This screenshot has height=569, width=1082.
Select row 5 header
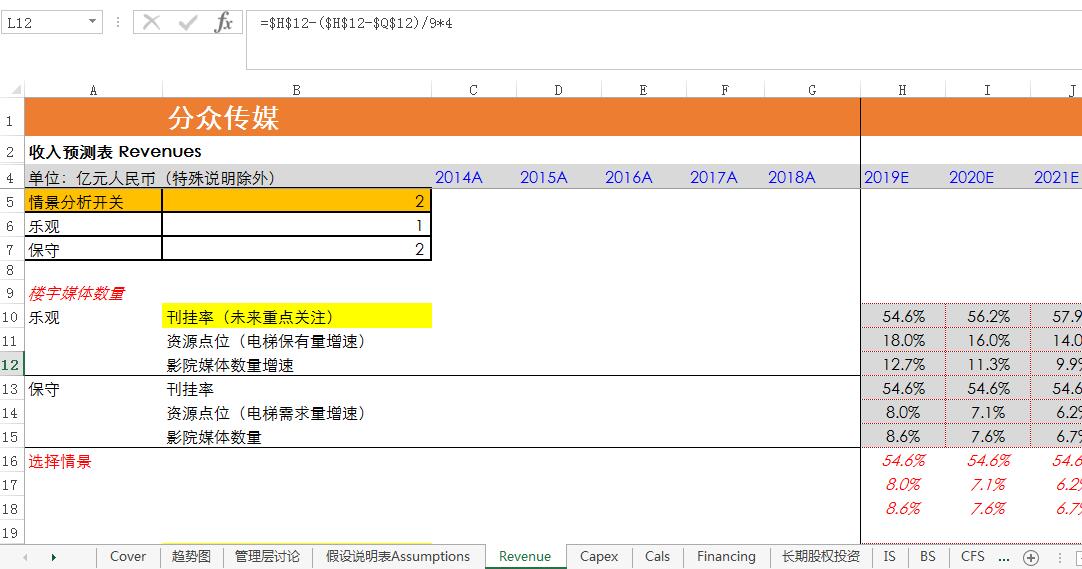point(10,202)
